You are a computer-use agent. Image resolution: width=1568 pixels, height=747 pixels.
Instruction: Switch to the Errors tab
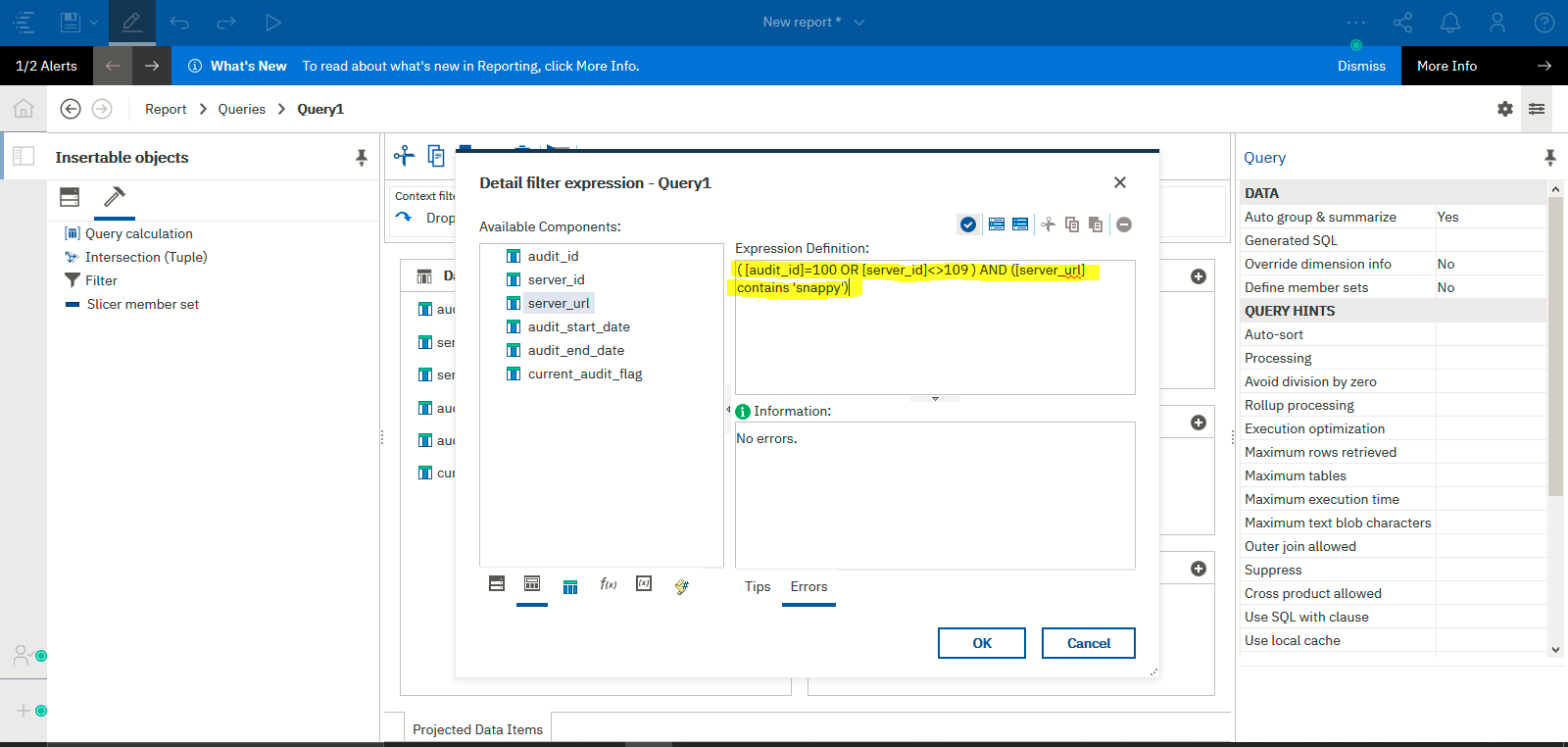808,586
